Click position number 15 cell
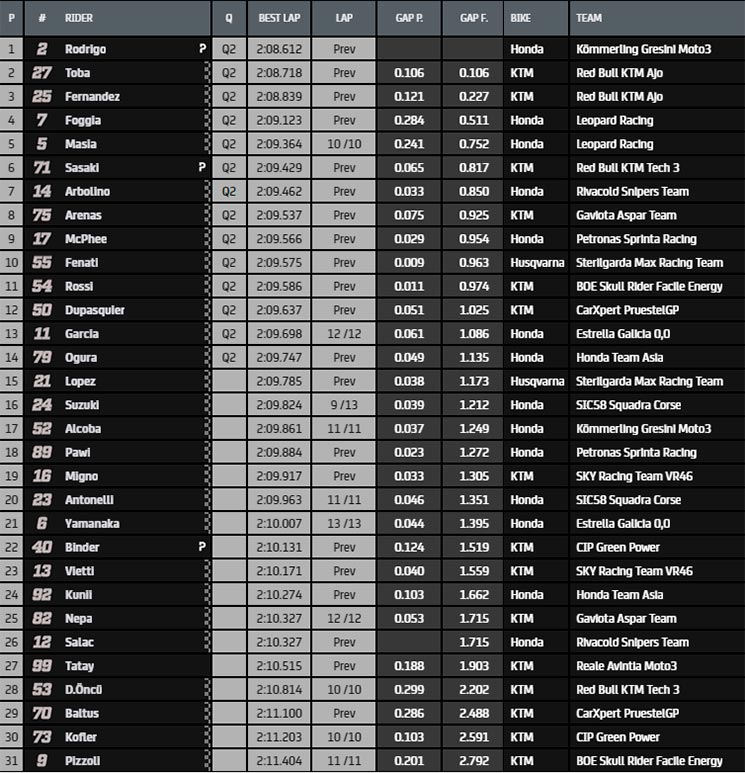 coord(11,381)
